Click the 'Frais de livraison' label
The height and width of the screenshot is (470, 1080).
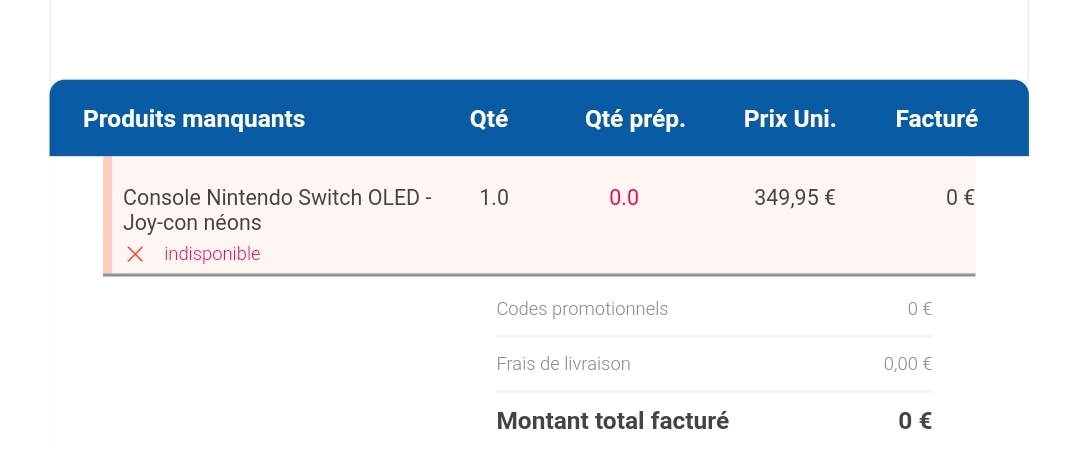click(x=563, y=364)
